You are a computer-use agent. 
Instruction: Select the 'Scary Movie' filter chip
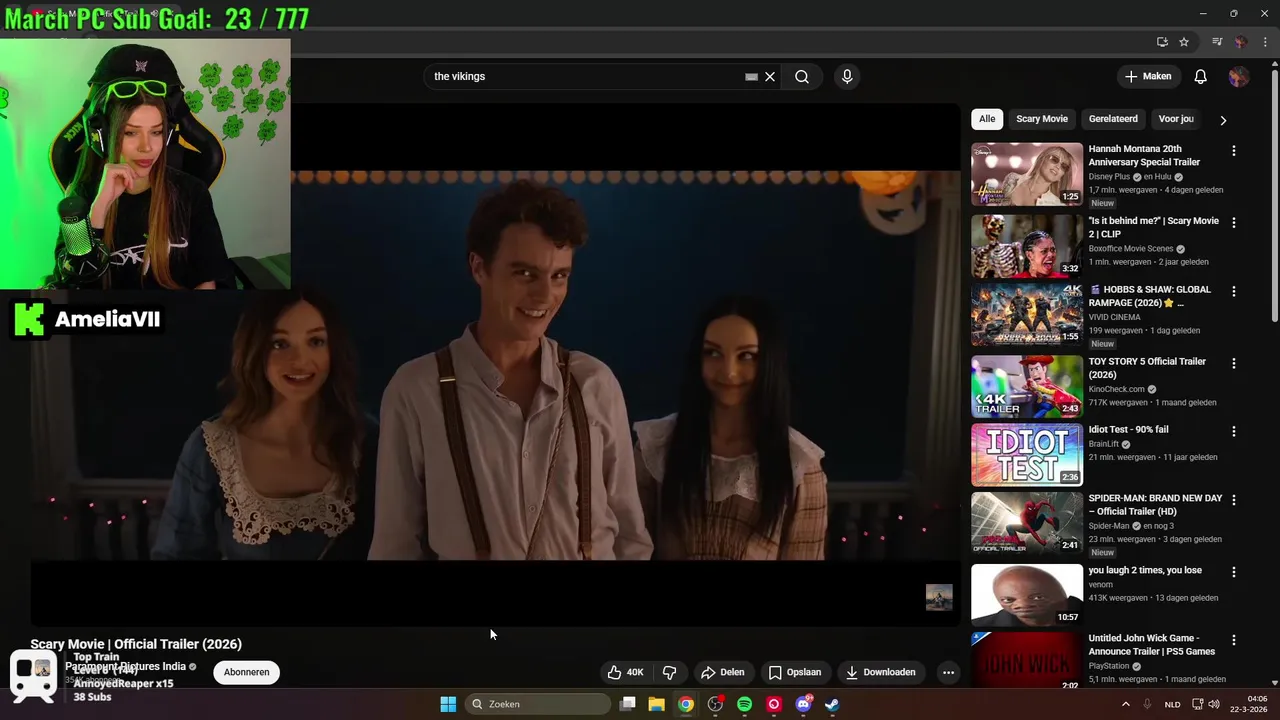coord(1042,119)
